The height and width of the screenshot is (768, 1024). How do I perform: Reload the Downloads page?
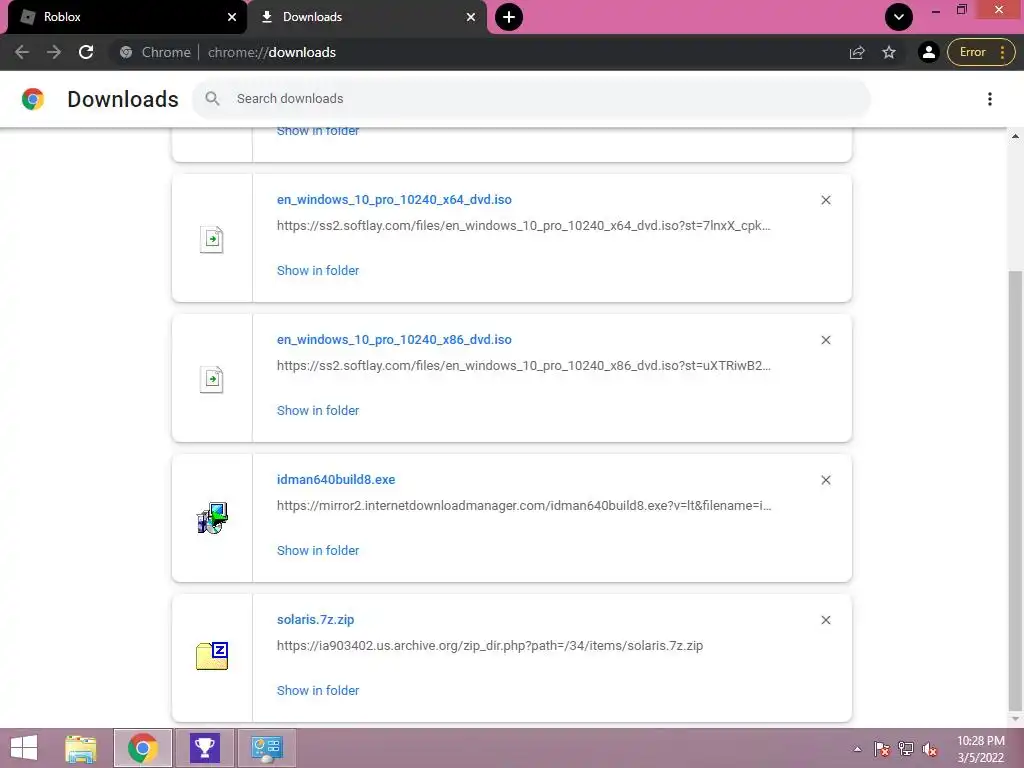tap(86, 52)
